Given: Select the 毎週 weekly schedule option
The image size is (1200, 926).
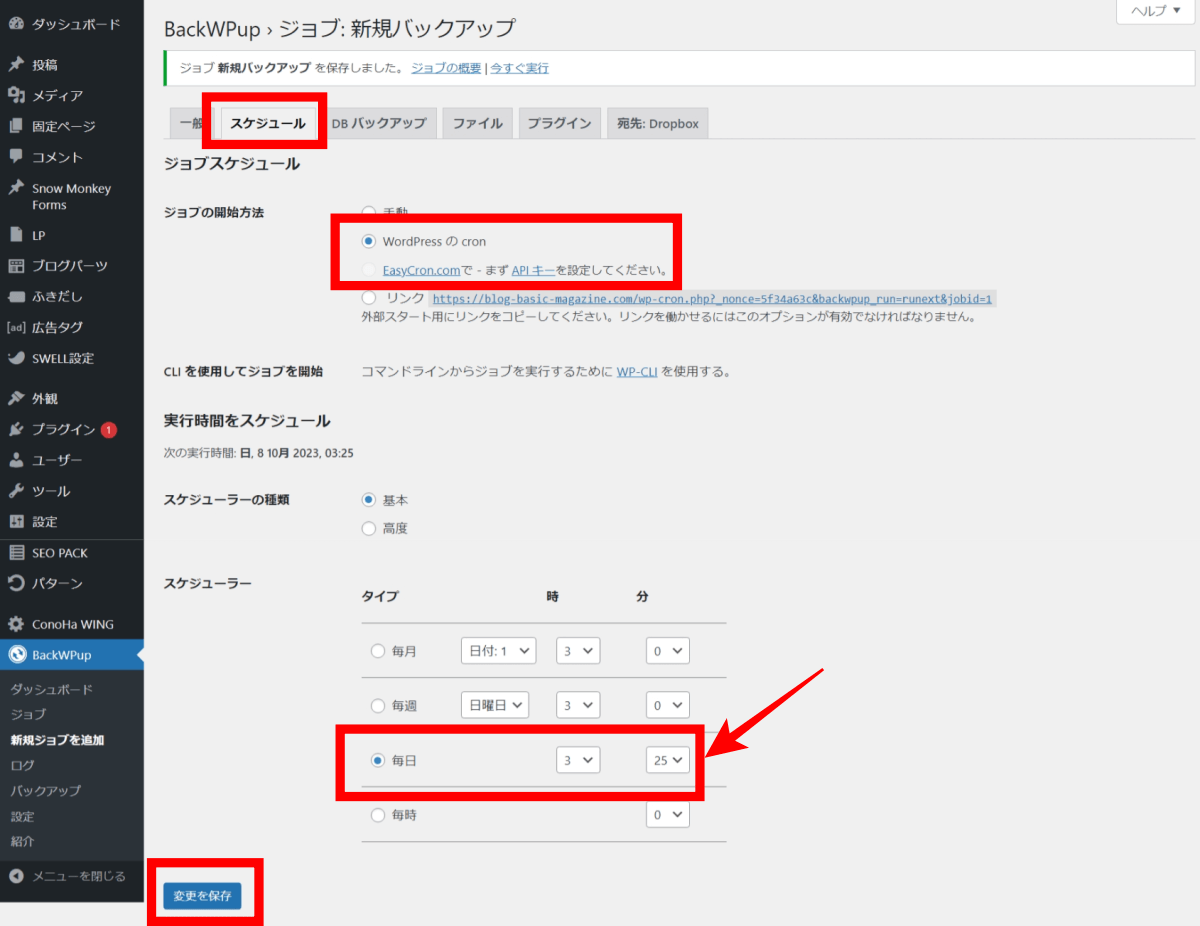Looking at the screenshot, I should click(377, 704).
